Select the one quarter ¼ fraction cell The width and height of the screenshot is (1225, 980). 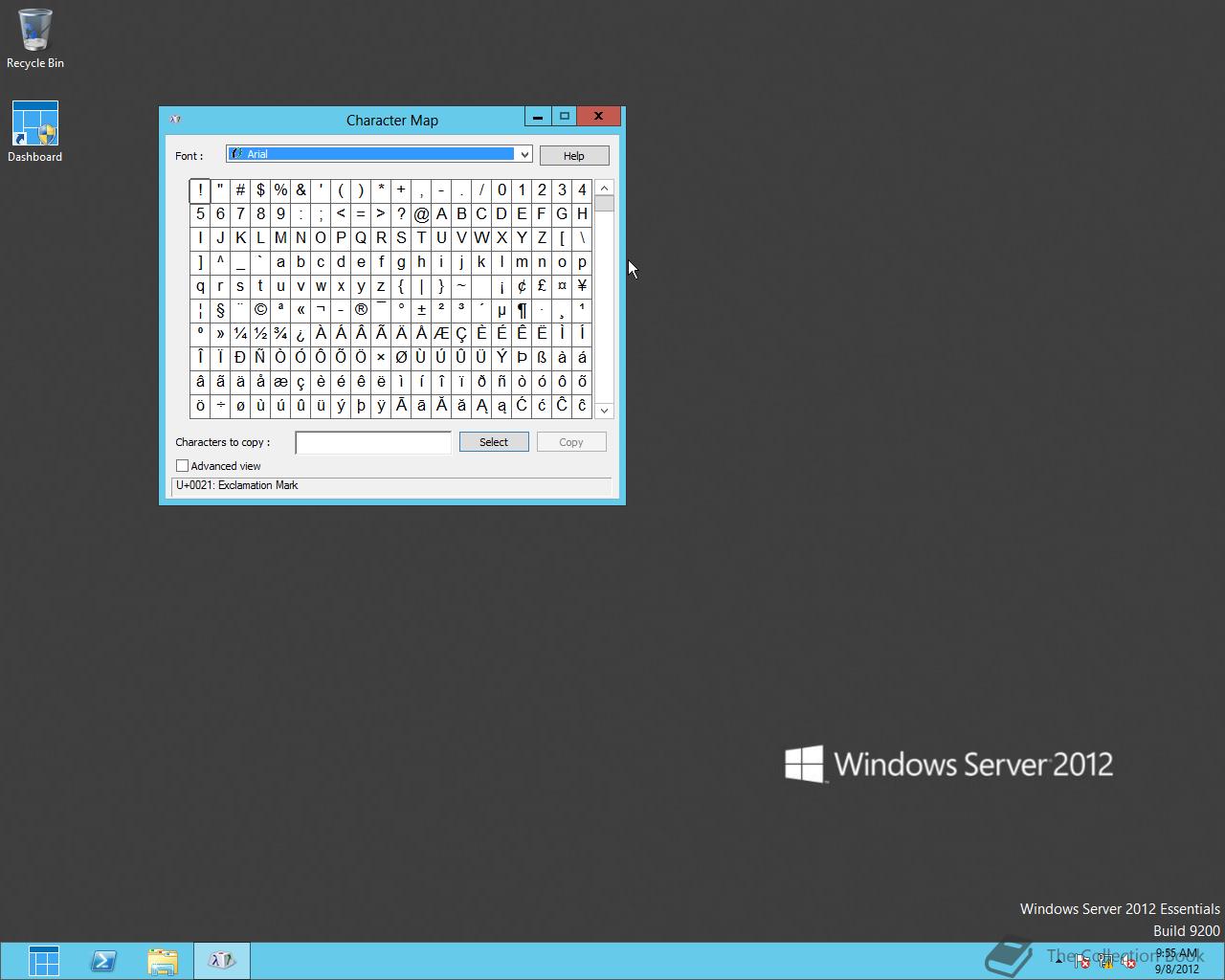click(240, 334)
